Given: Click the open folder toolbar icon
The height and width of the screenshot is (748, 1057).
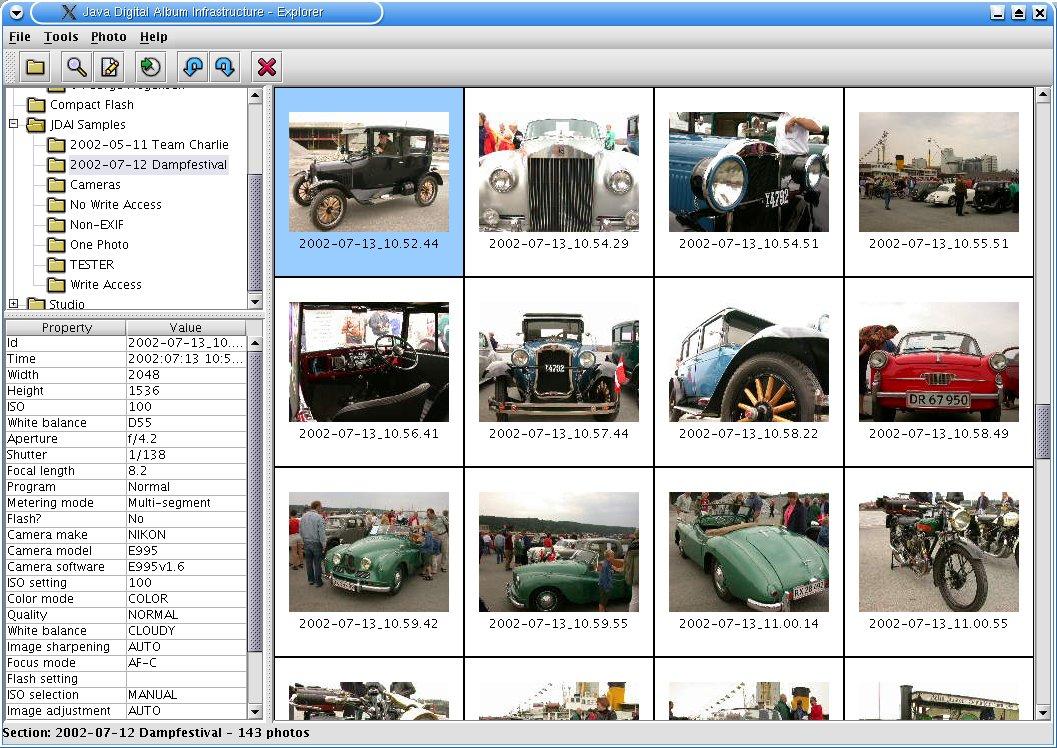Looking at the screenshot, I should pos(35,67).
